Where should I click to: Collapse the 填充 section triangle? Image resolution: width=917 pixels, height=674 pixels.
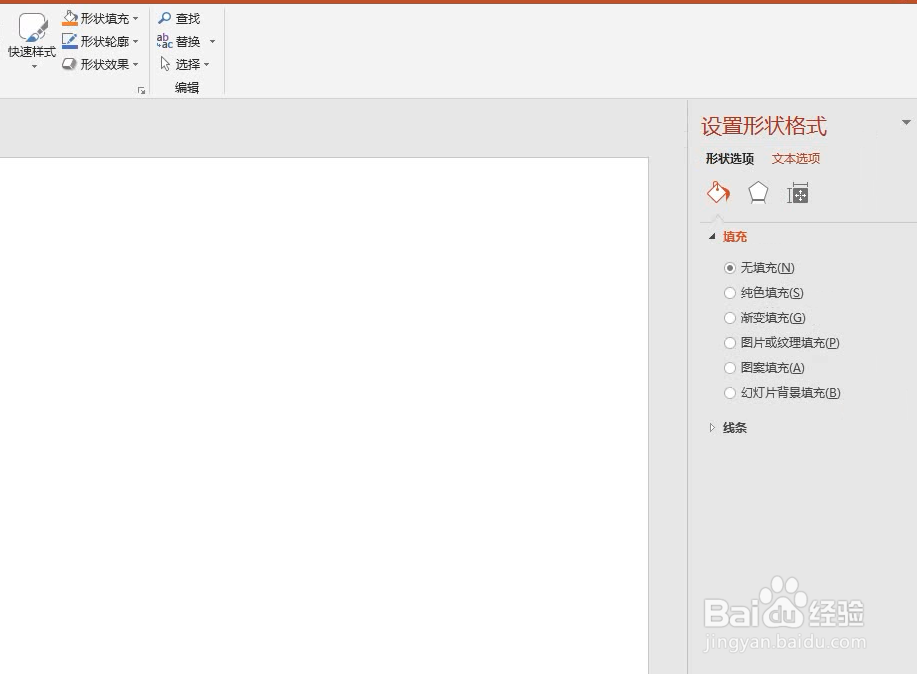click(712, 236)
